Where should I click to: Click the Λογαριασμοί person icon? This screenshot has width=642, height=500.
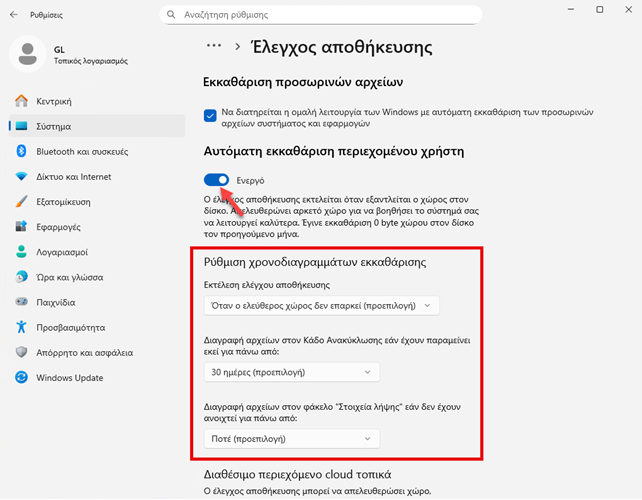pyautogui.click(x=21, y=252)
